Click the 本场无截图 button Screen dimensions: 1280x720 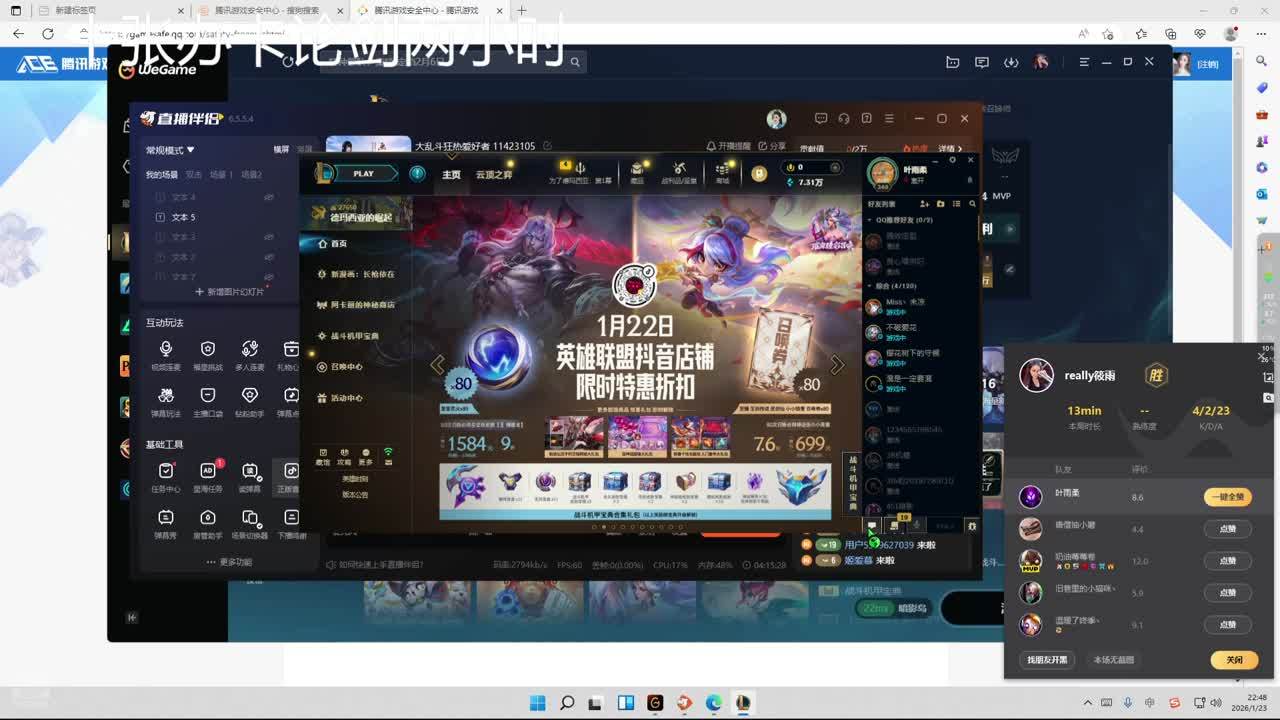click(1114, 660)
